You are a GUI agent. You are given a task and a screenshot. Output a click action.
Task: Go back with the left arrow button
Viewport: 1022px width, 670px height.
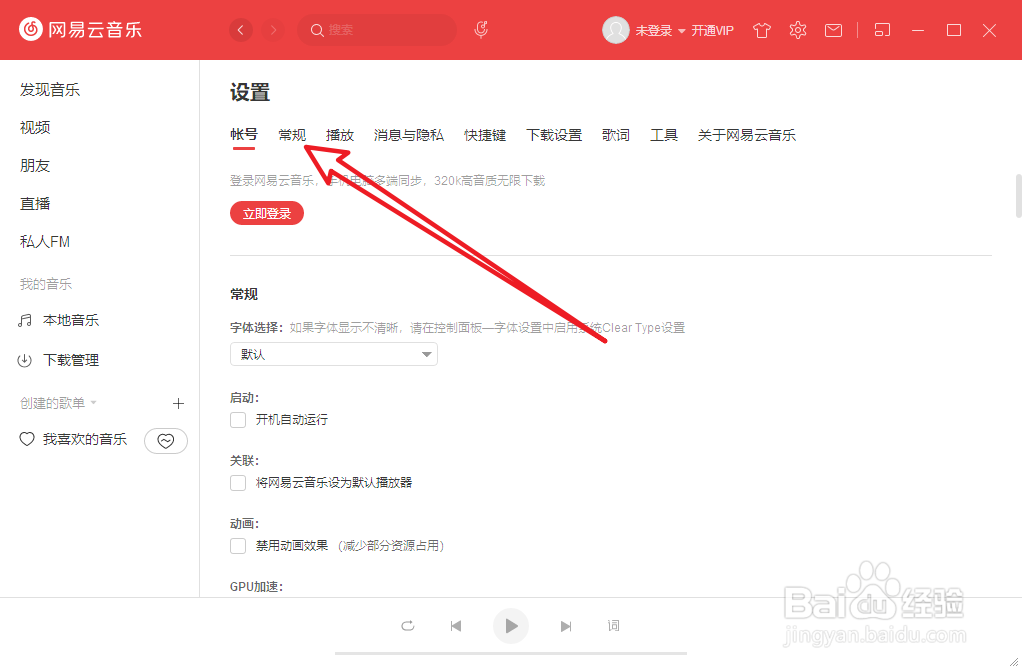(x=241, y=30)
